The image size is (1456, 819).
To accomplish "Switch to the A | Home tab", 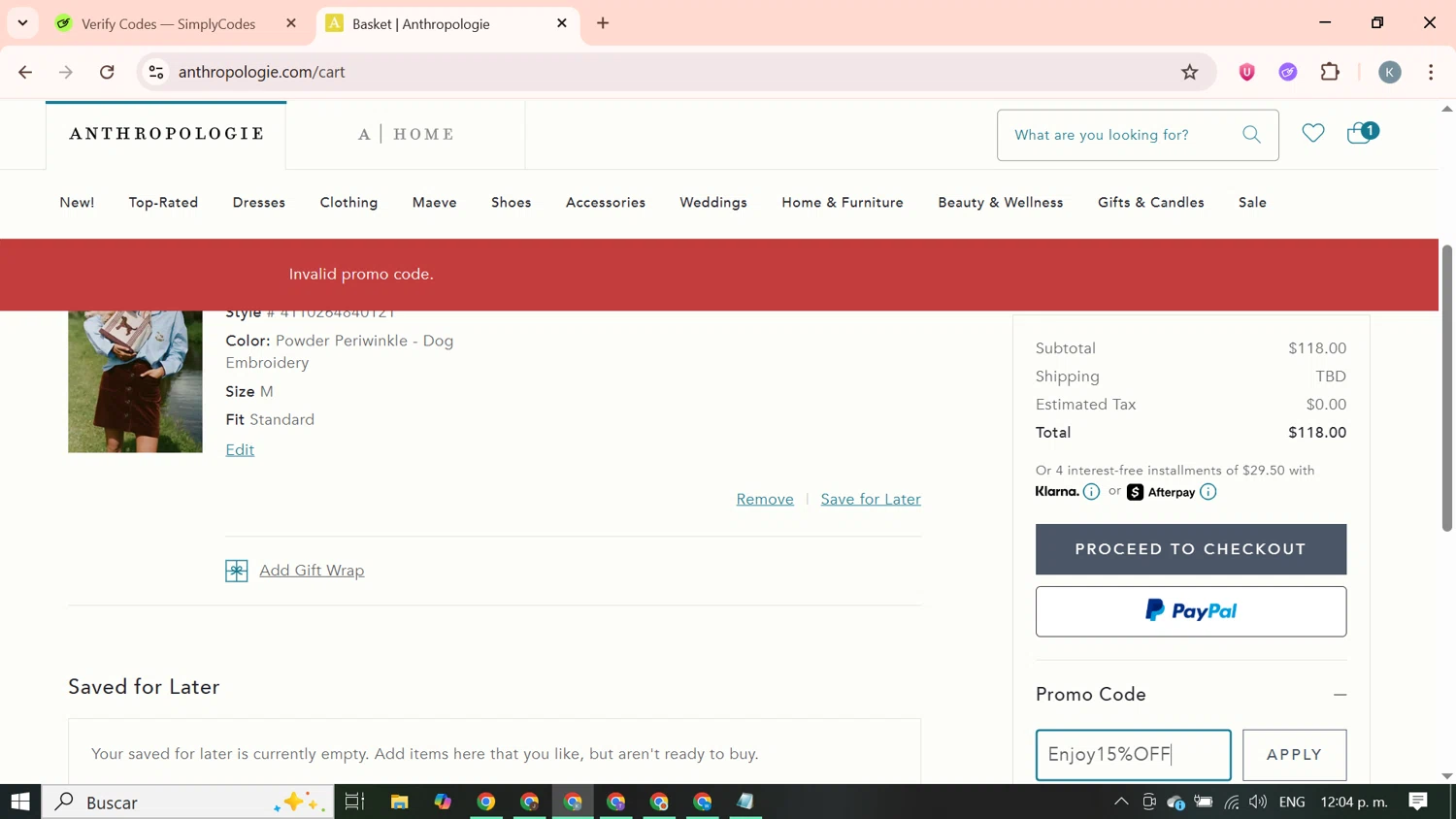I will click(406, 134).
